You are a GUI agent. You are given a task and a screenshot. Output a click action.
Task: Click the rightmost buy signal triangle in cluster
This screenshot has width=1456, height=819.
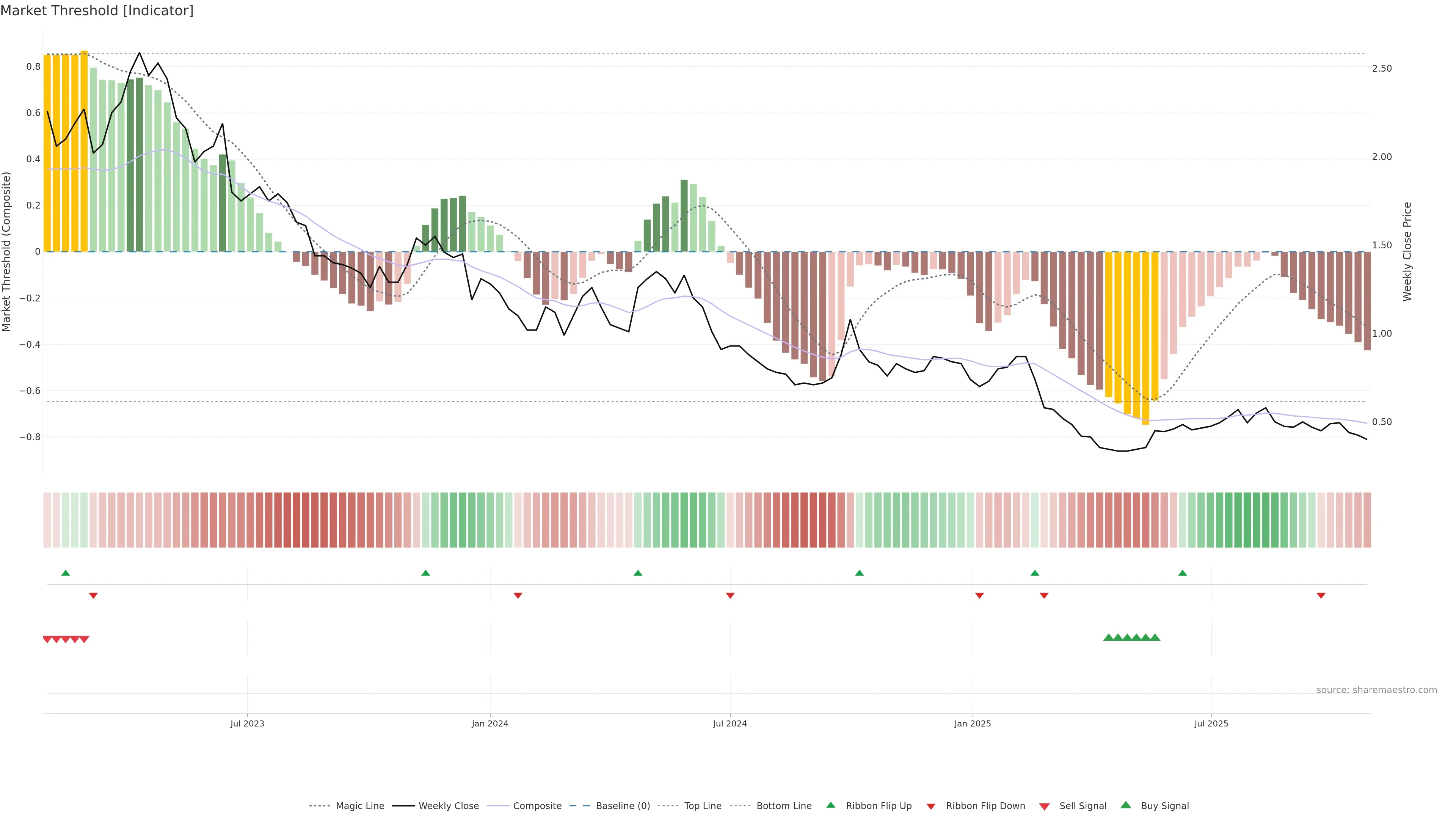click(x=1155, y=637)
